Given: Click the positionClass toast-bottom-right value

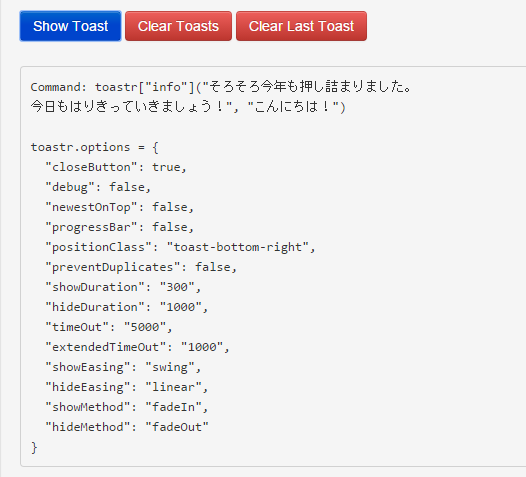Looking at the screenshot, I should (238, 247).
